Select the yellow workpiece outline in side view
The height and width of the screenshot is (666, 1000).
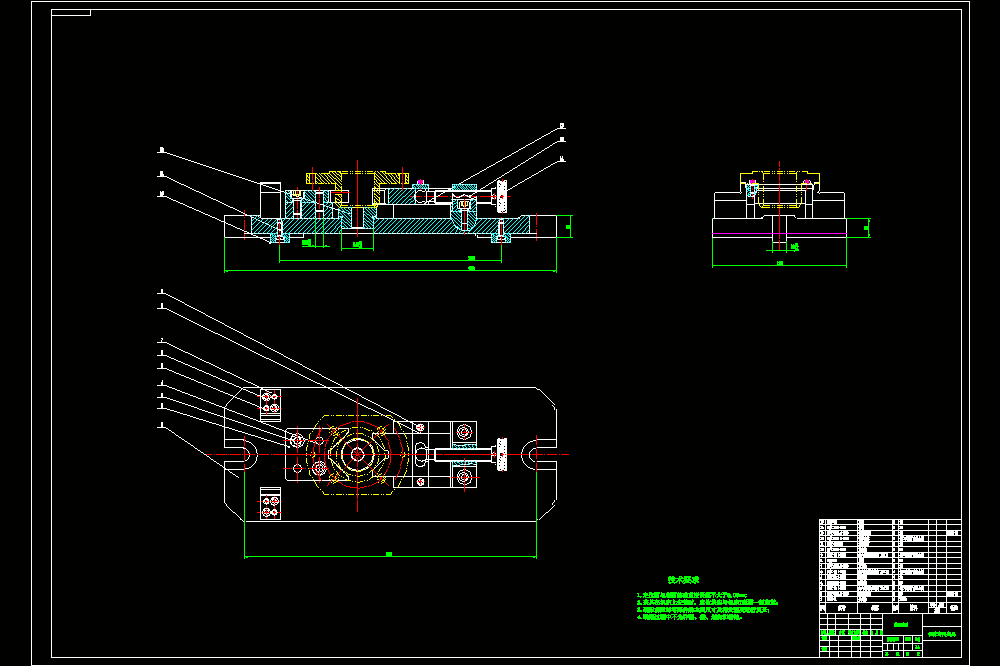tap(779, 189)
